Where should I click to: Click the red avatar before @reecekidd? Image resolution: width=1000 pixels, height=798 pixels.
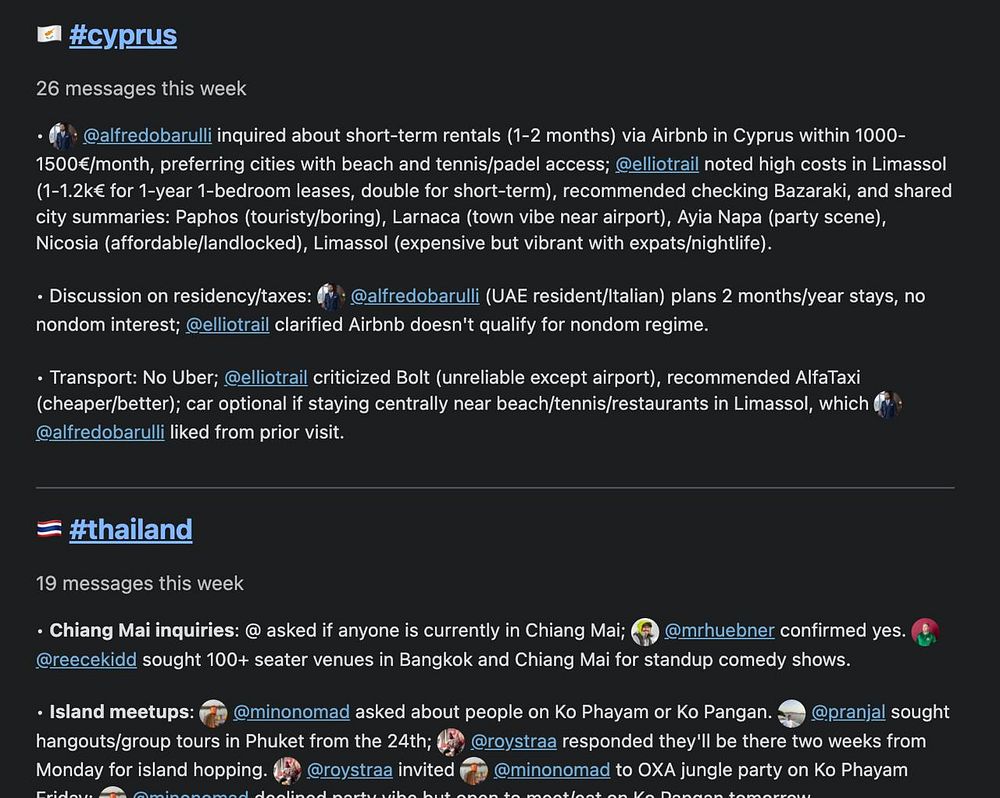coord(925,631)
